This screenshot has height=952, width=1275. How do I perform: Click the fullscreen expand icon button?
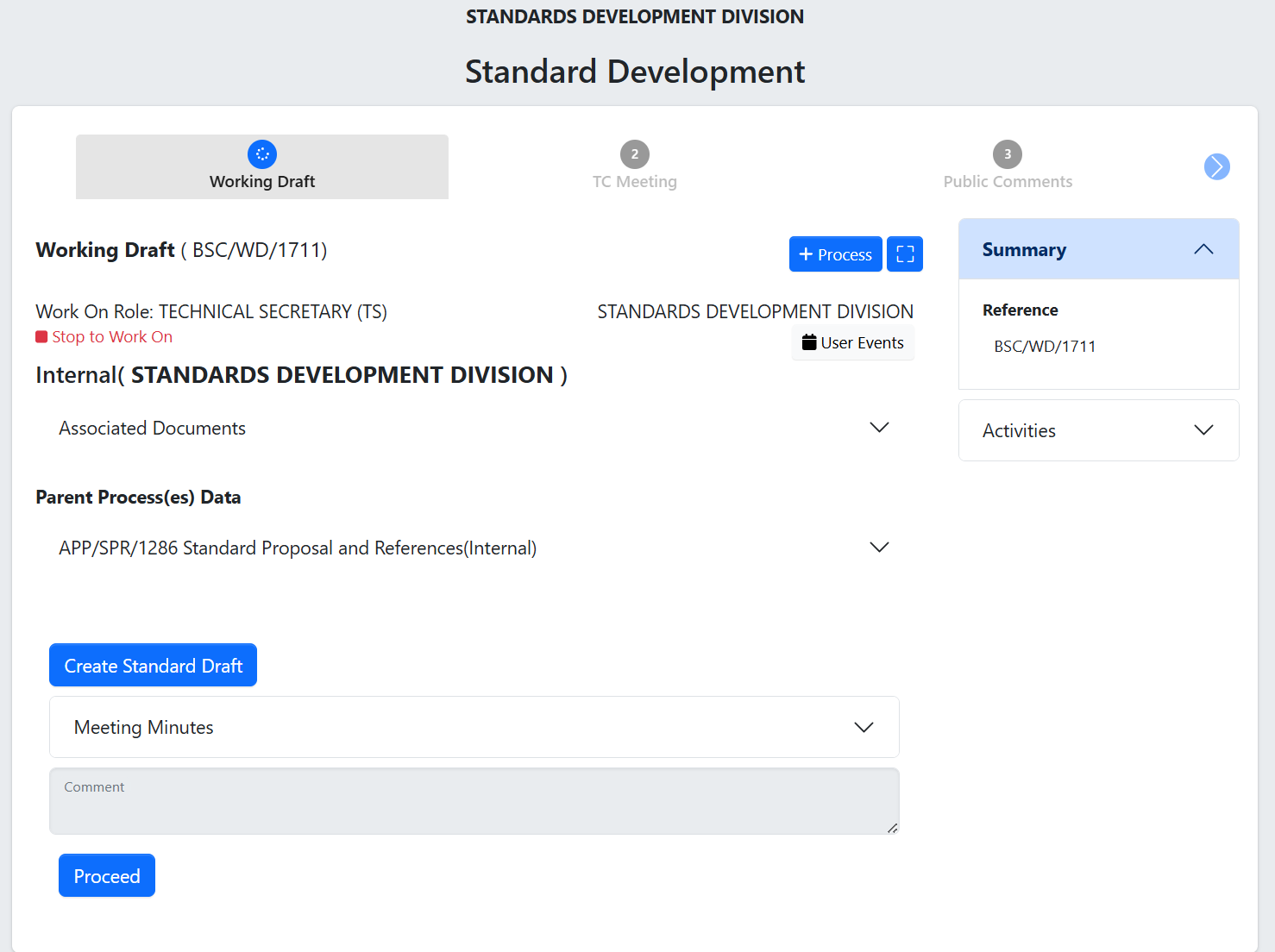click(904, 254)
